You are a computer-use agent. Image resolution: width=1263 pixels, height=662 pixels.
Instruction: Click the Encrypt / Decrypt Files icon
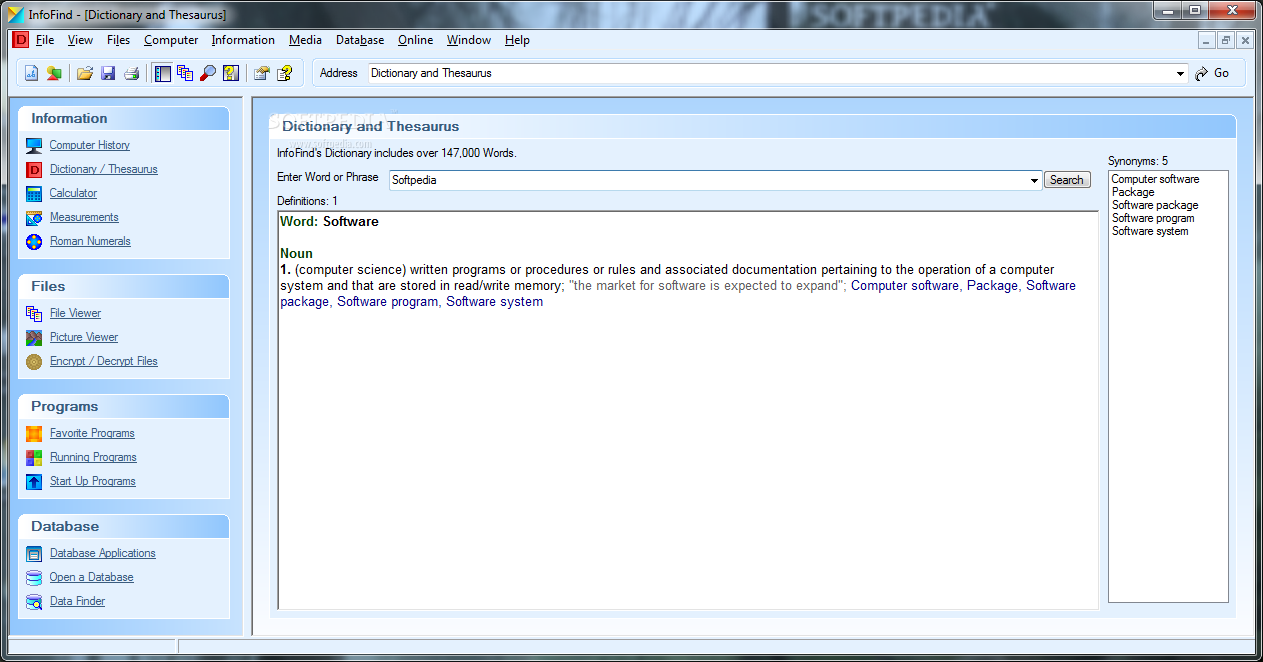(34, 361)
